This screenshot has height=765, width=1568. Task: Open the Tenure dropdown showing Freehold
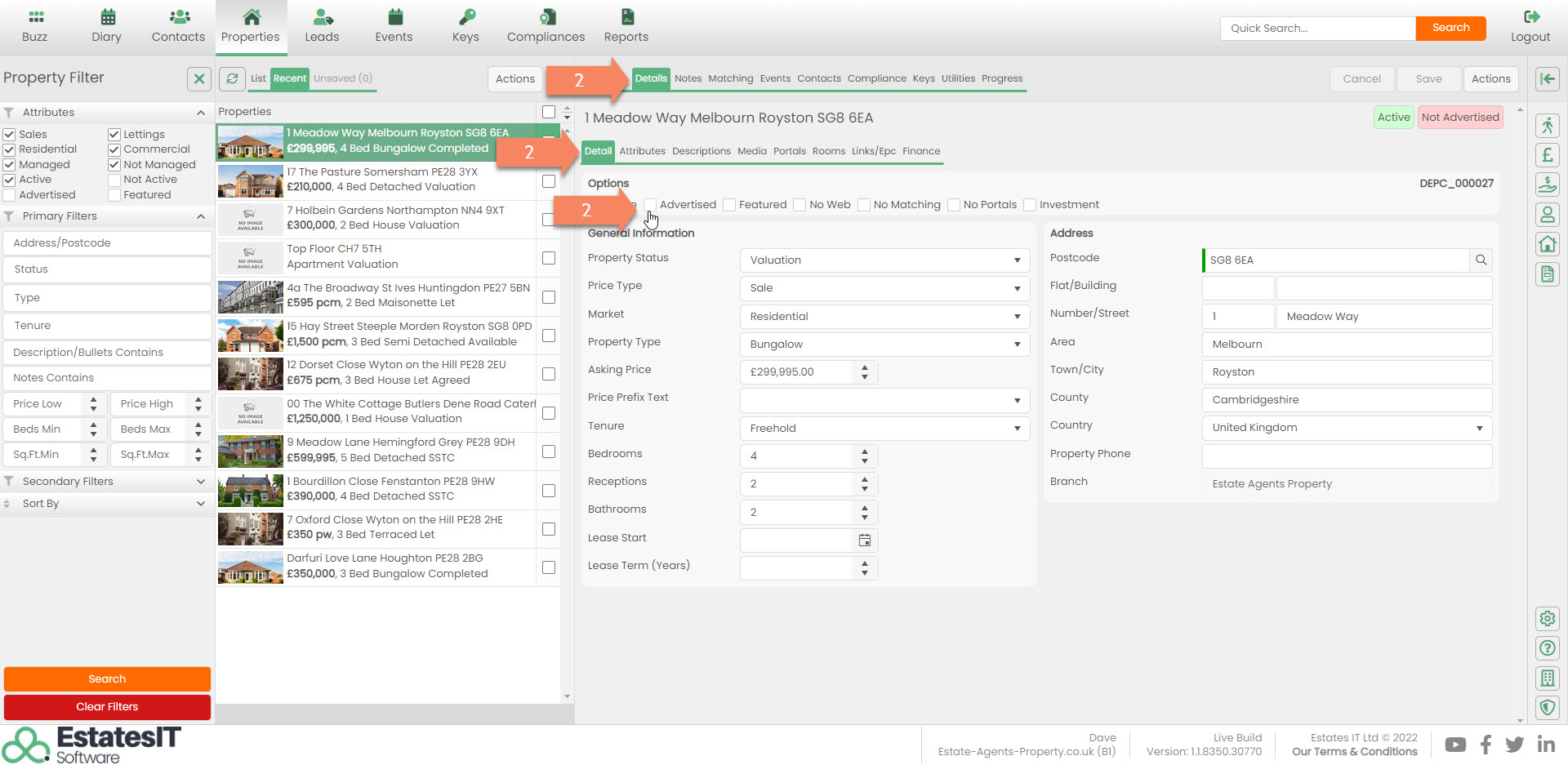click(884, 429)
